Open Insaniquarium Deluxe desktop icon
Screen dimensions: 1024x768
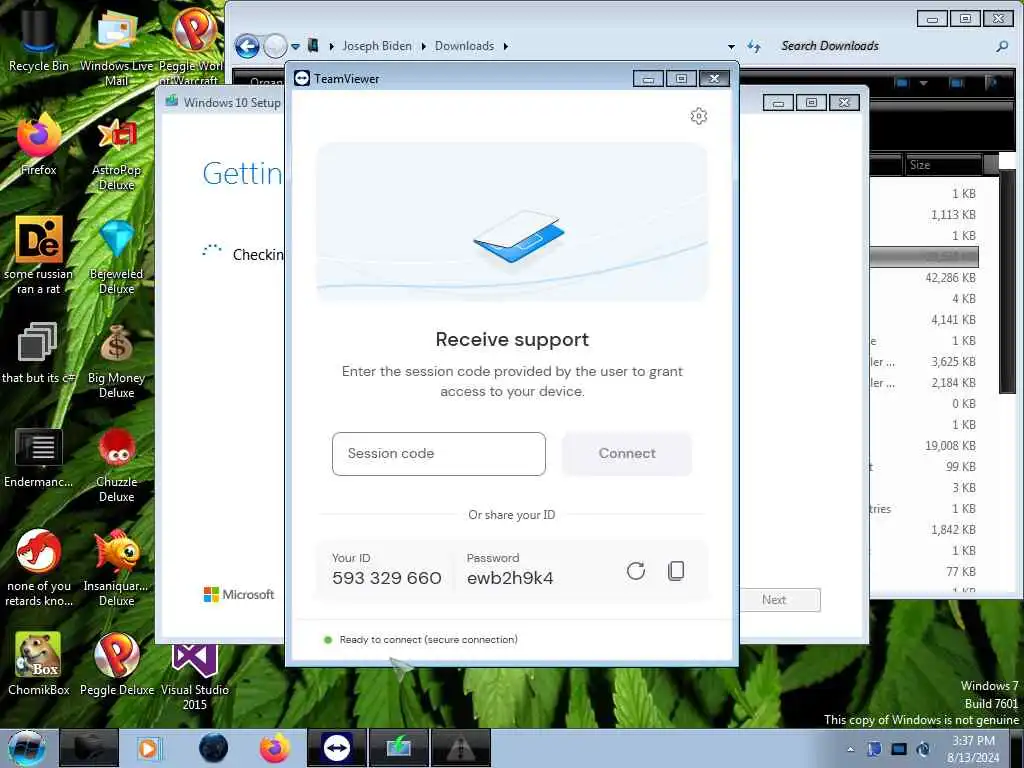point(116,568)
